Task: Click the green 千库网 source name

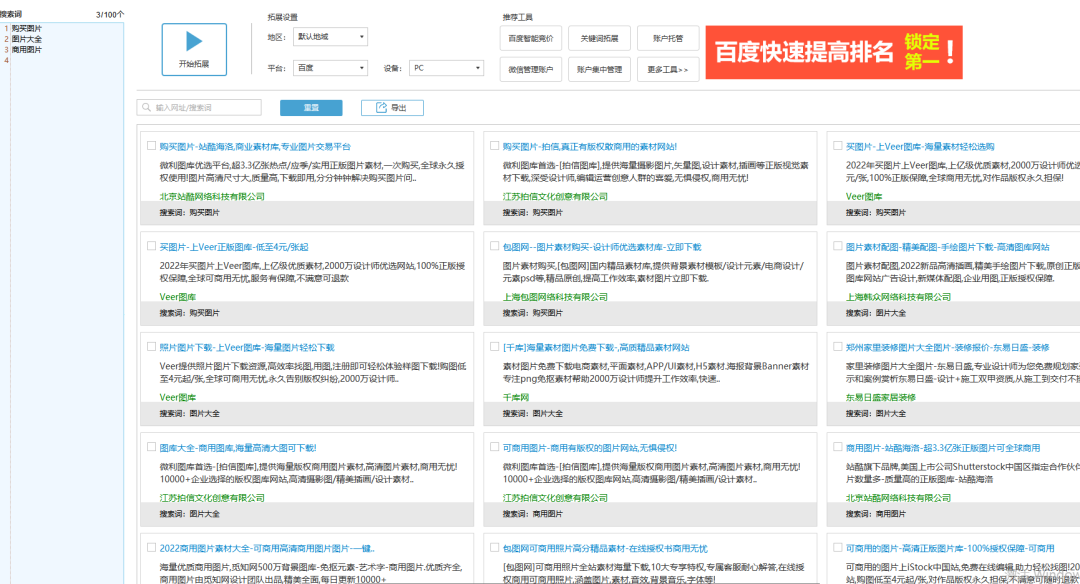Action: point(516,397)
